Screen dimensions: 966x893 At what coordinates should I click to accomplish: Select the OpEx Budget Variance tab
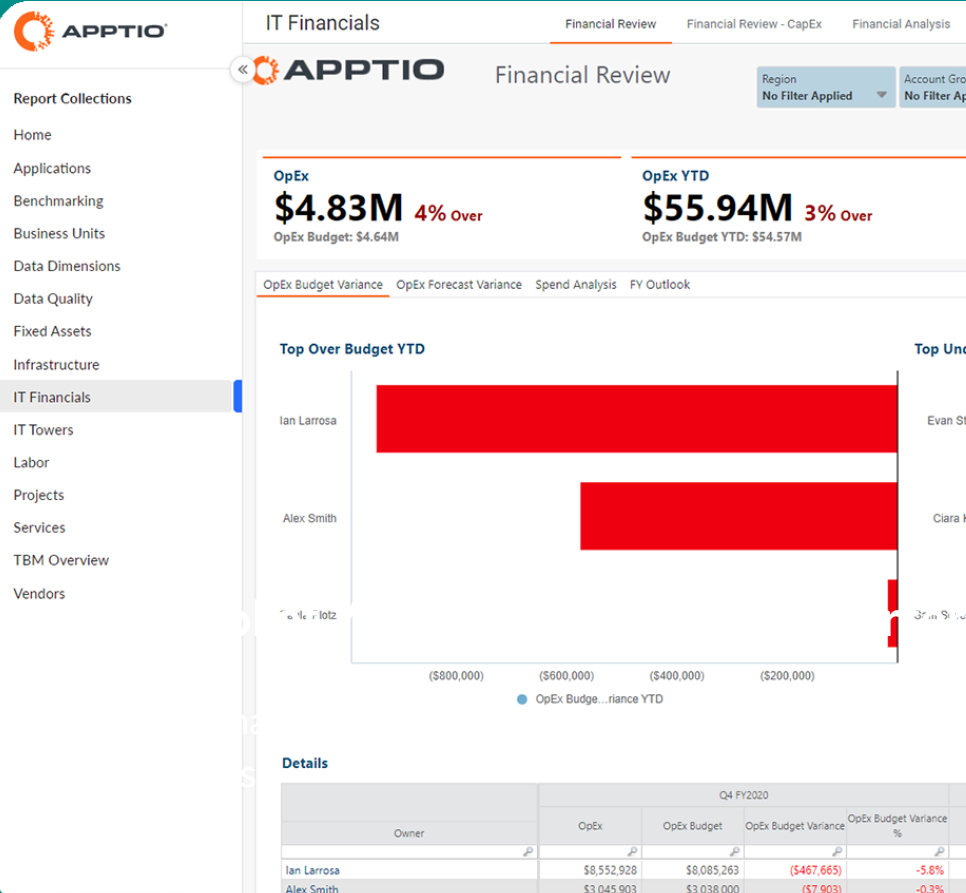(x=323, y=285)
